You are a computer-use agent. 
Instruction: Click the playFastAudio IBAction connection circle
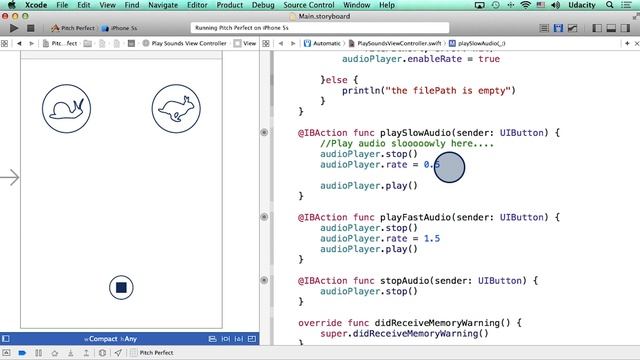(264, 217)
